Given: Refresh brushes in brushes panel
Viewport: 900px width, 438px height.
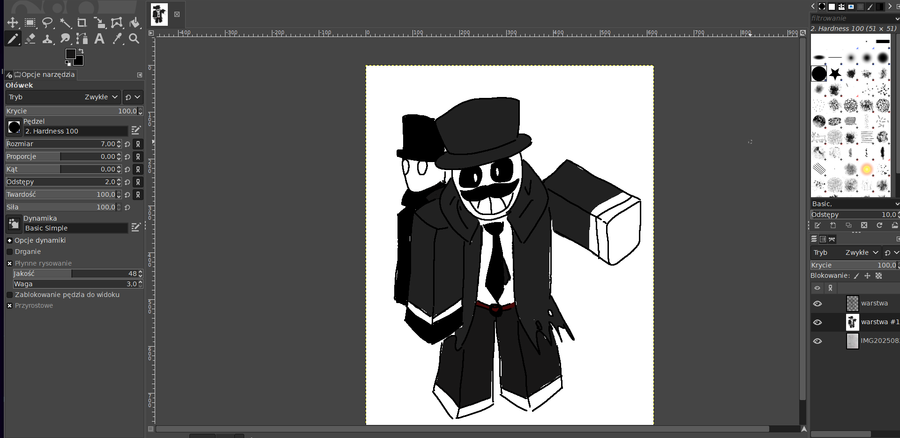Looking at the screenshot, I should coord(879,226).
